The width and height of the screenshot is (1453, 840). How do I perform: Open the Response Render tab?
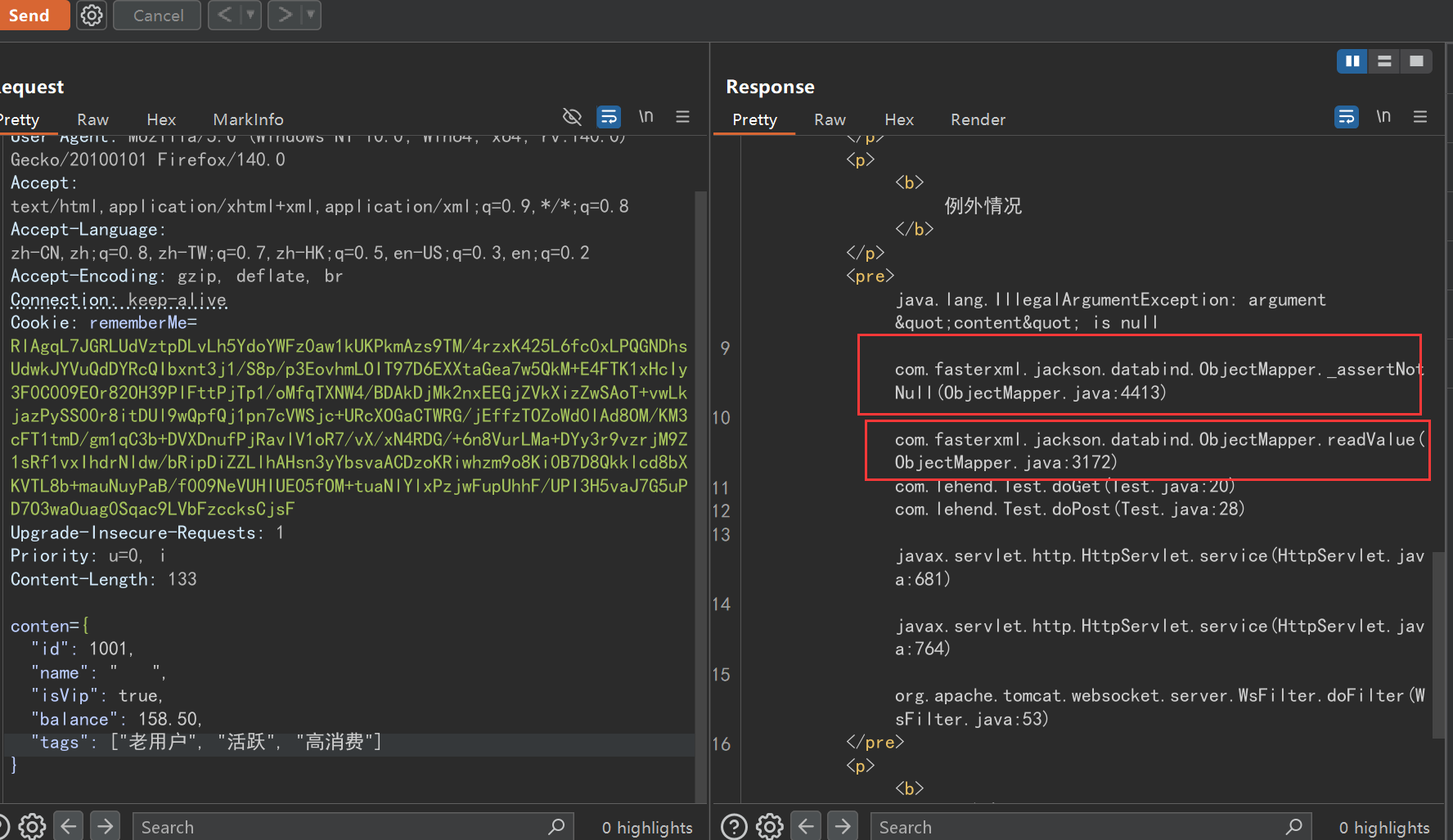pyautogui.click(x=978, y=119)
